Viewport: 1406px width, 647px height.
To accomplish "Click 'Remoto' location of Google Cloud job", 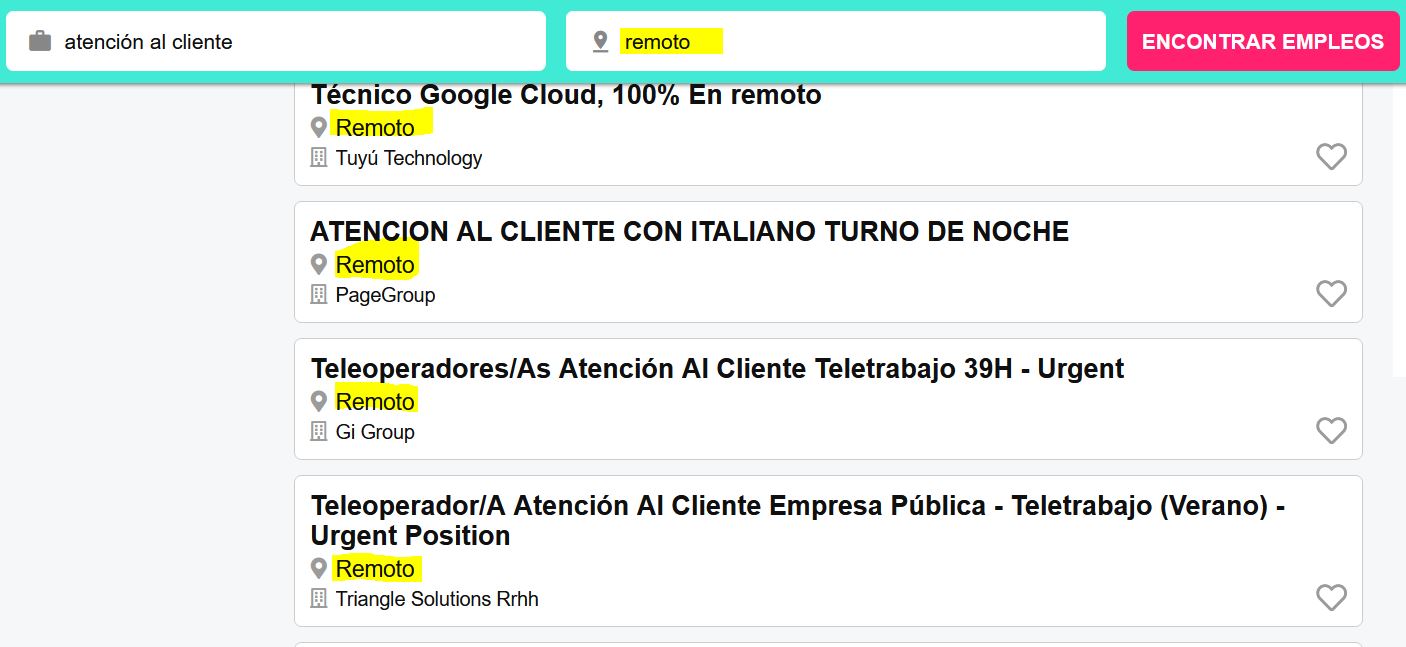I will coord(375,128).
